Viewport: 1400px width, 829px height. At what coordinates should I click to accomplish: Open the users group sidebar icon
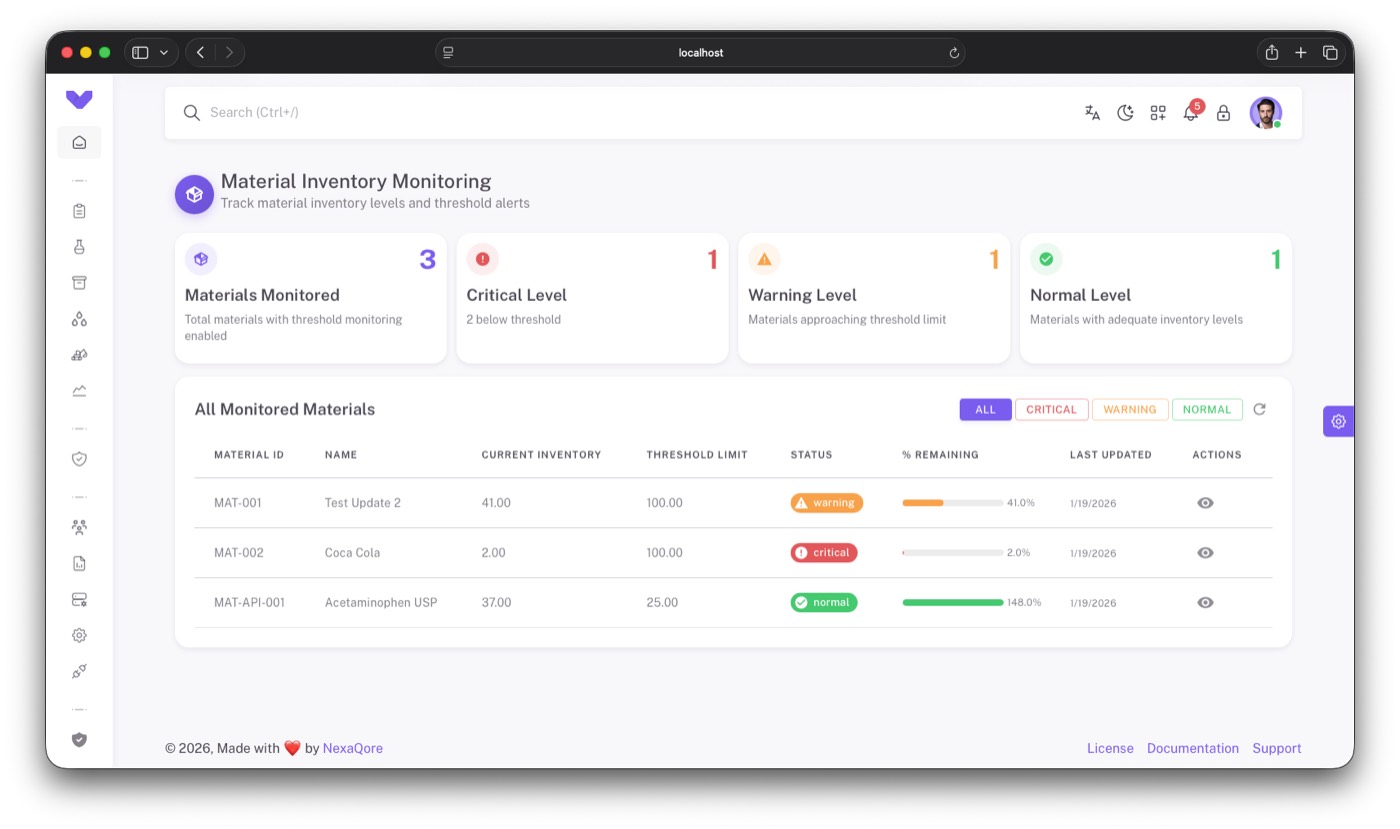coord(79,527)
